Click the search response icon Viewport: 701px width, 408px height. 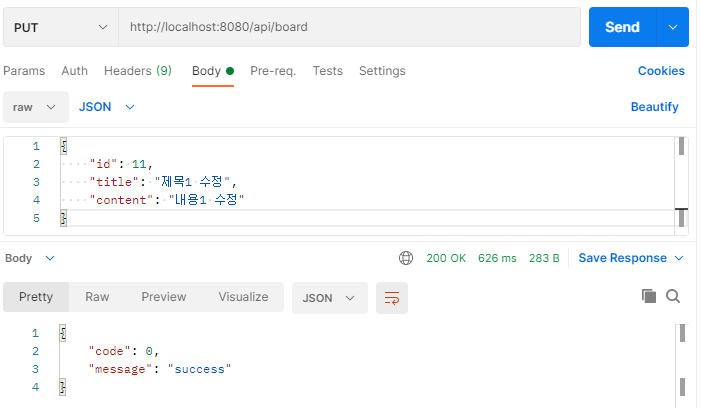(x=673, y=296)
